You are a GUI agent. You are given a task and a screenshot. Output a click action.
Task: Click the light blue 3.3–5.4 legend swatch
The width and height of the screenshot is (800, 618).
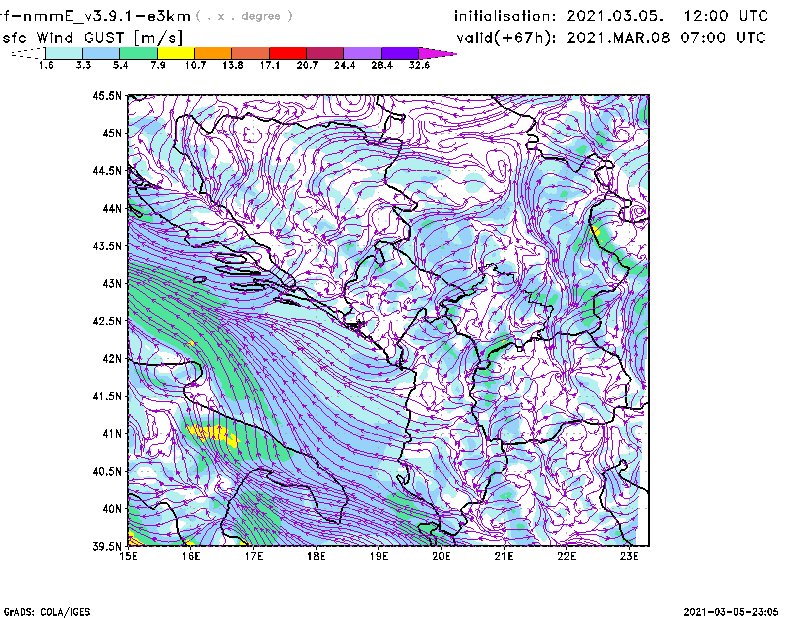(101, 53)
